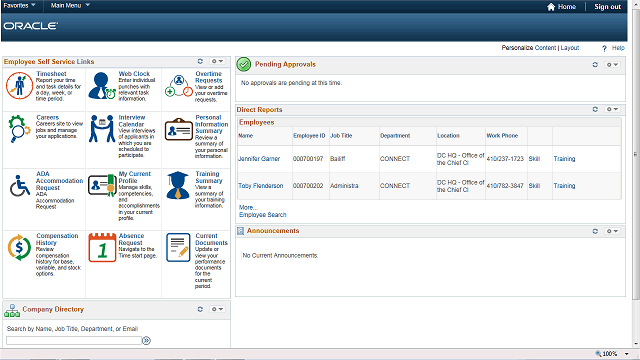Open the zoom level dropdown arrow
The height and width of the screenshot is (360, 640).
pyautogui.click(x=626, y=354)
